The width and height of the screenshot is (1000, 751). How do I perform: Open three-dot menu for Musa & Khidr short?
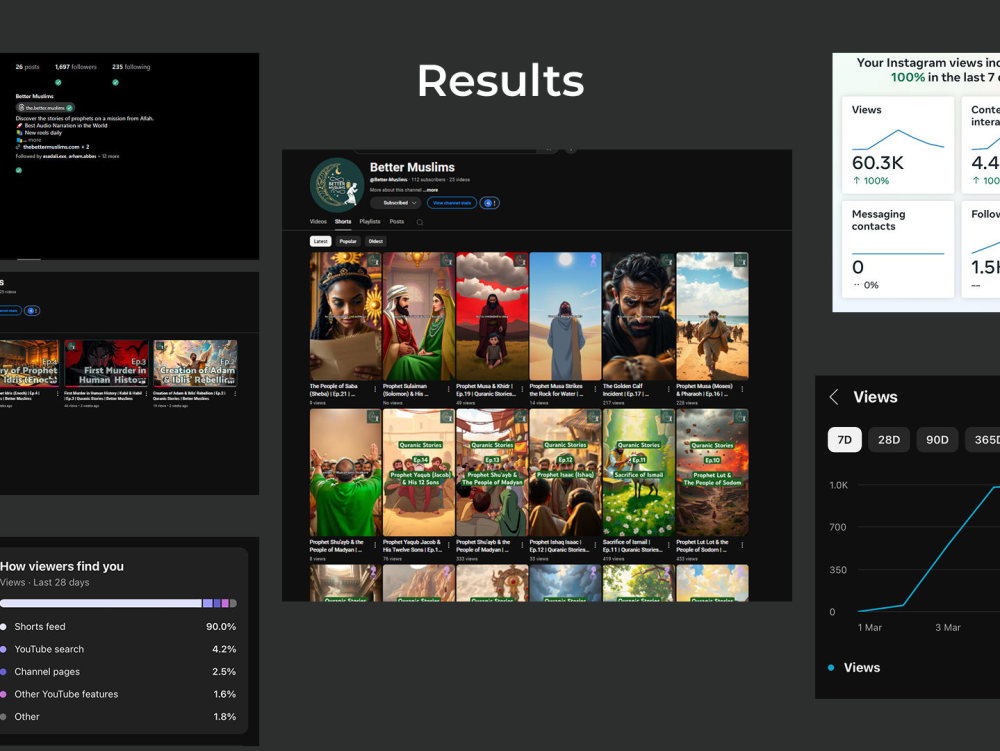click(x=522, y=388)
